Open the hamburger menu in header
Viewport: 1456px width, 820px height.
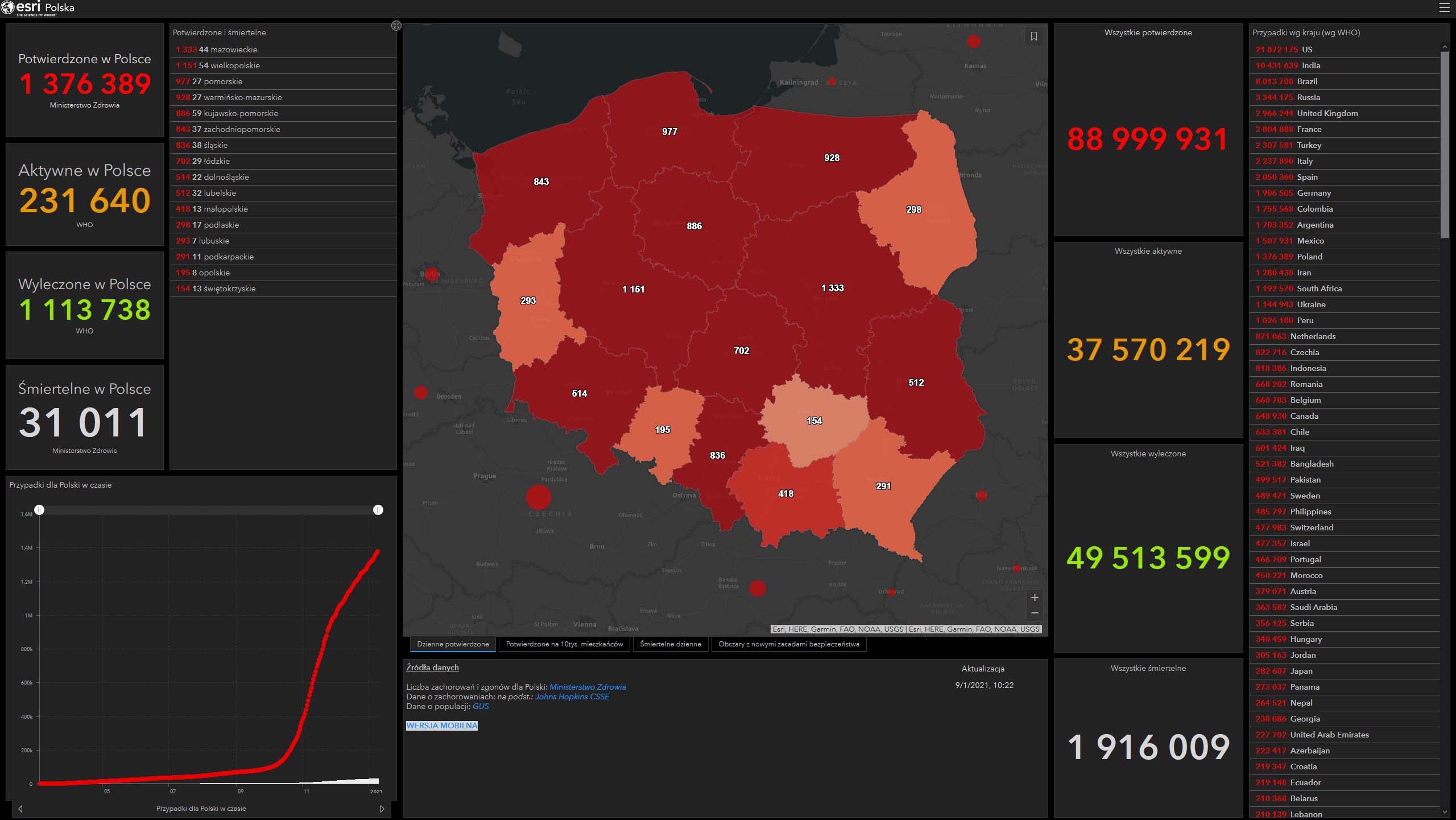point(1444,7)
